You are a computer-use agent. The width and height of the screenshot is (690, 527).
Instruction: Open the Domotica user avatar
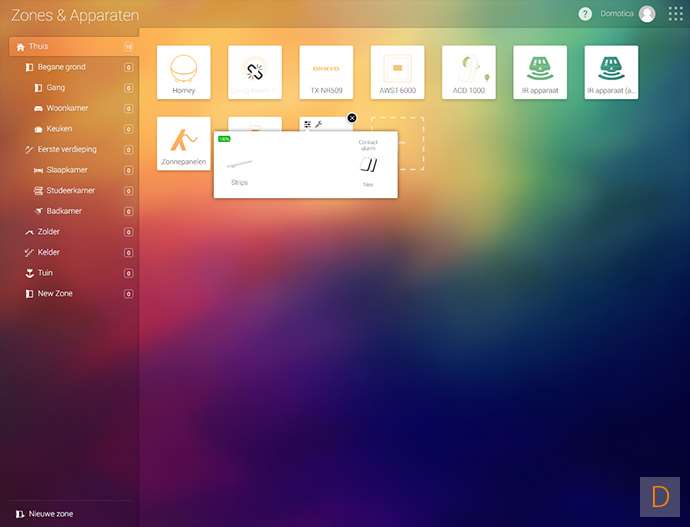point(647,14)
